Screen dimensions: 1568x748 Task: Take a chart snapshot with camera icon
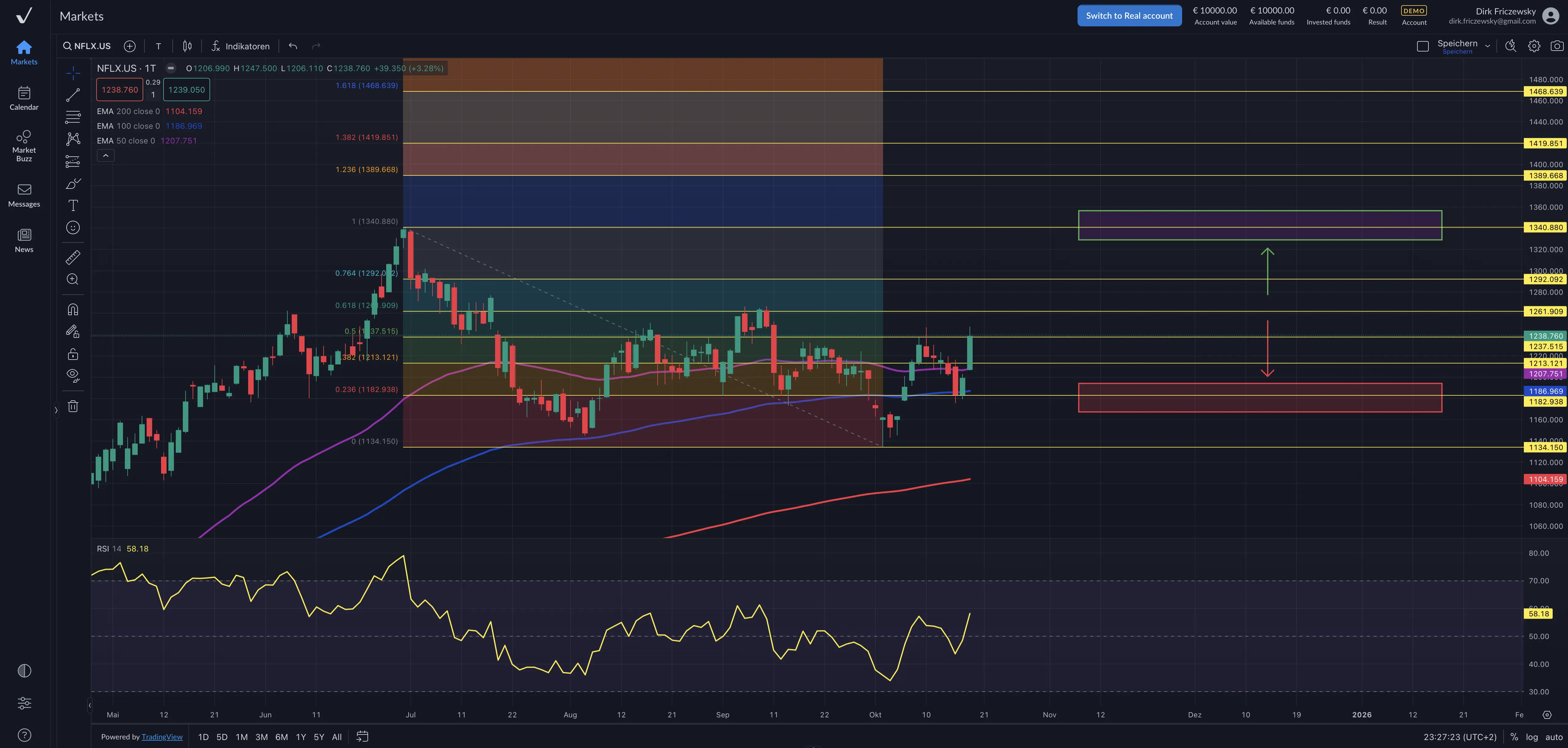[x=1556, y=46]
